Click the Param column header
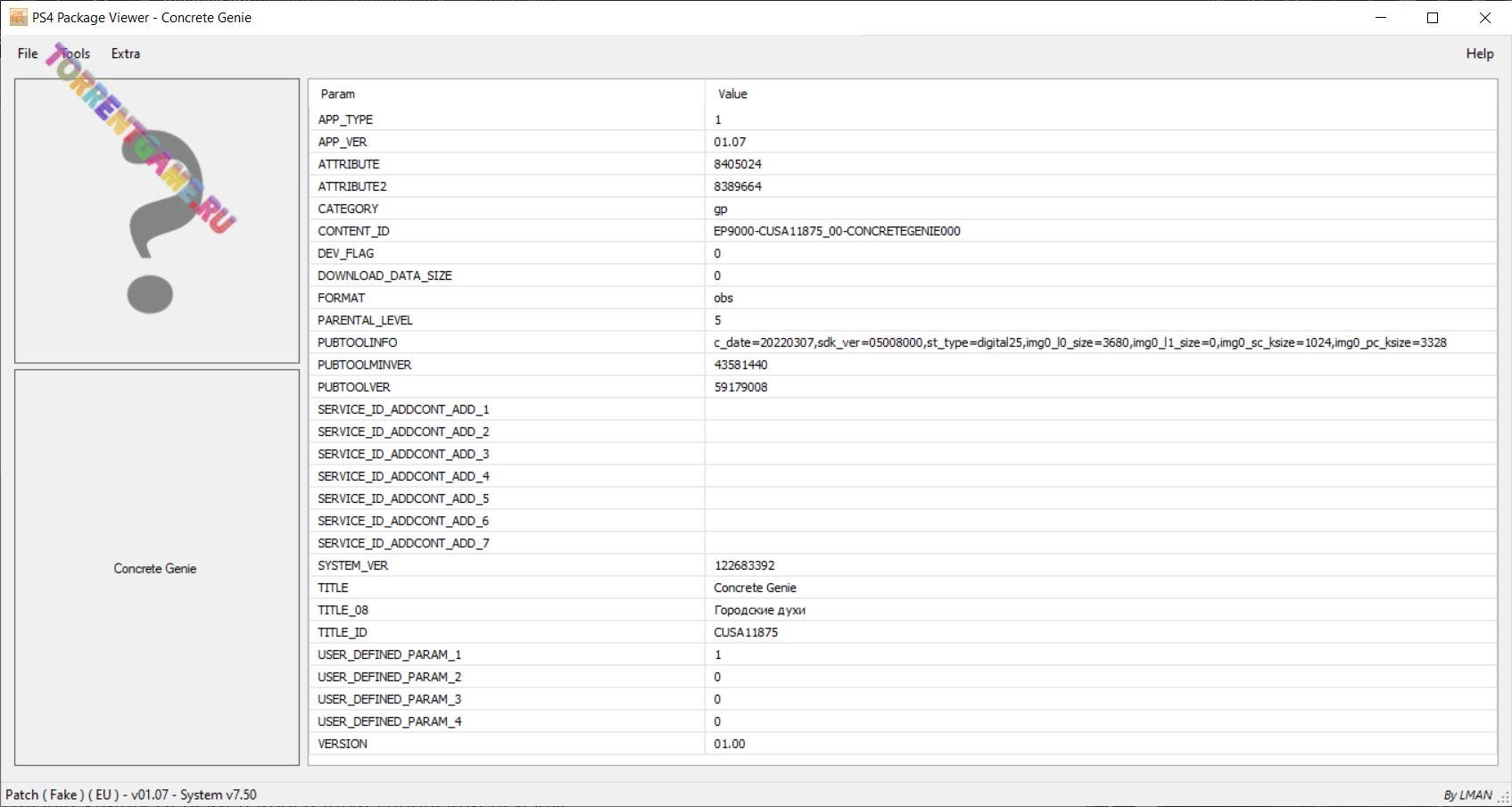 (338, 94)
